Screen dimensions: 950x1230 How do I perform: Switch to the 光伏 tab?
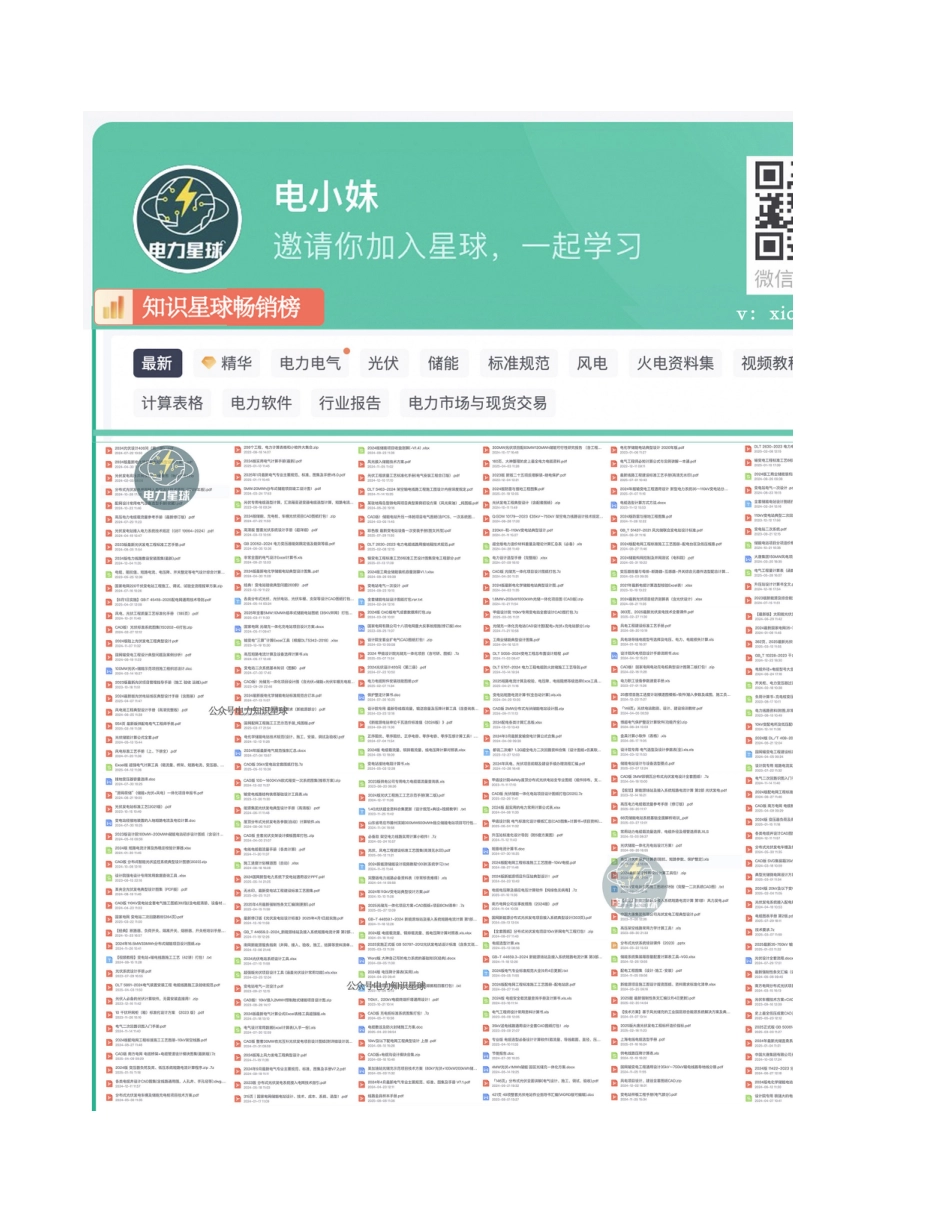coord(383,363)
